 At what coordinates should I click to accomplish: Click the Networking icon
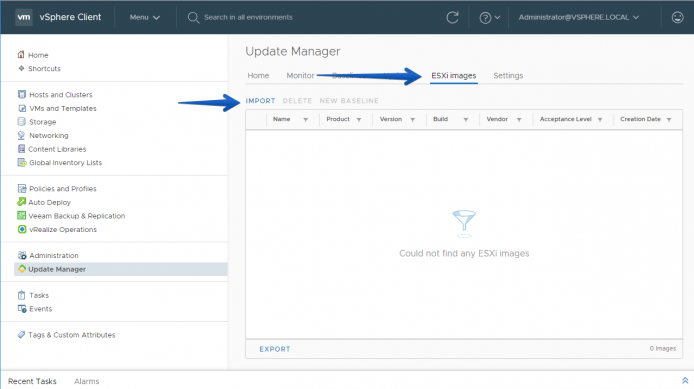21,135
